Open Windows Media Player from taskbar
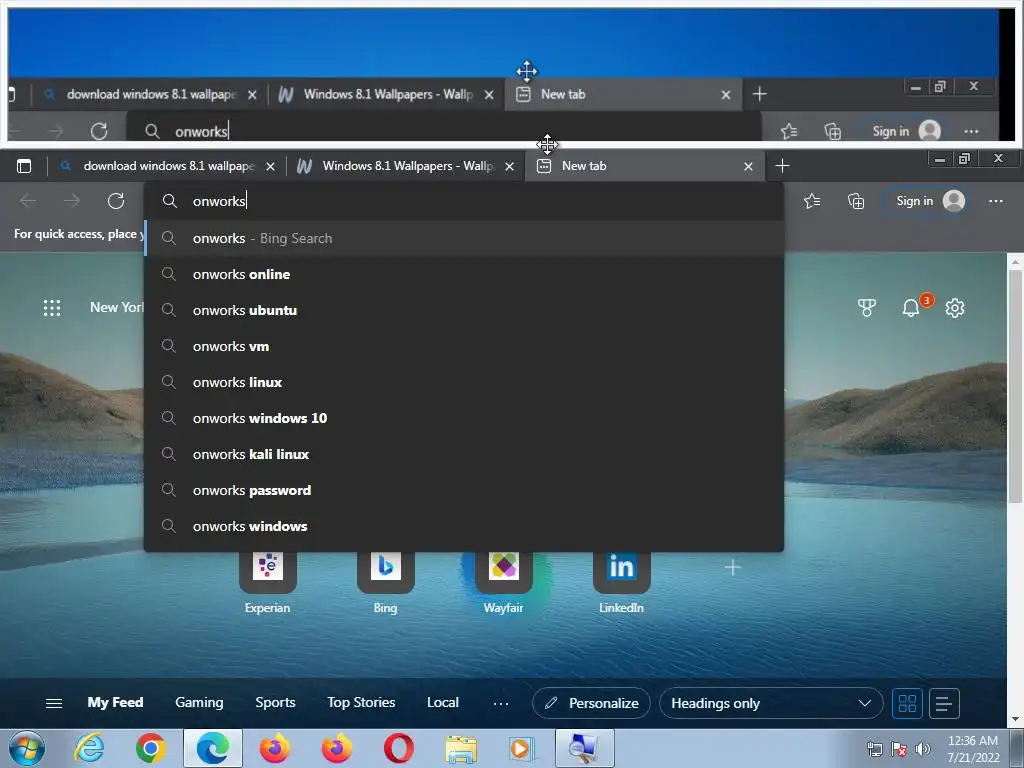The image size is (1024, 768). pos(521,748)
